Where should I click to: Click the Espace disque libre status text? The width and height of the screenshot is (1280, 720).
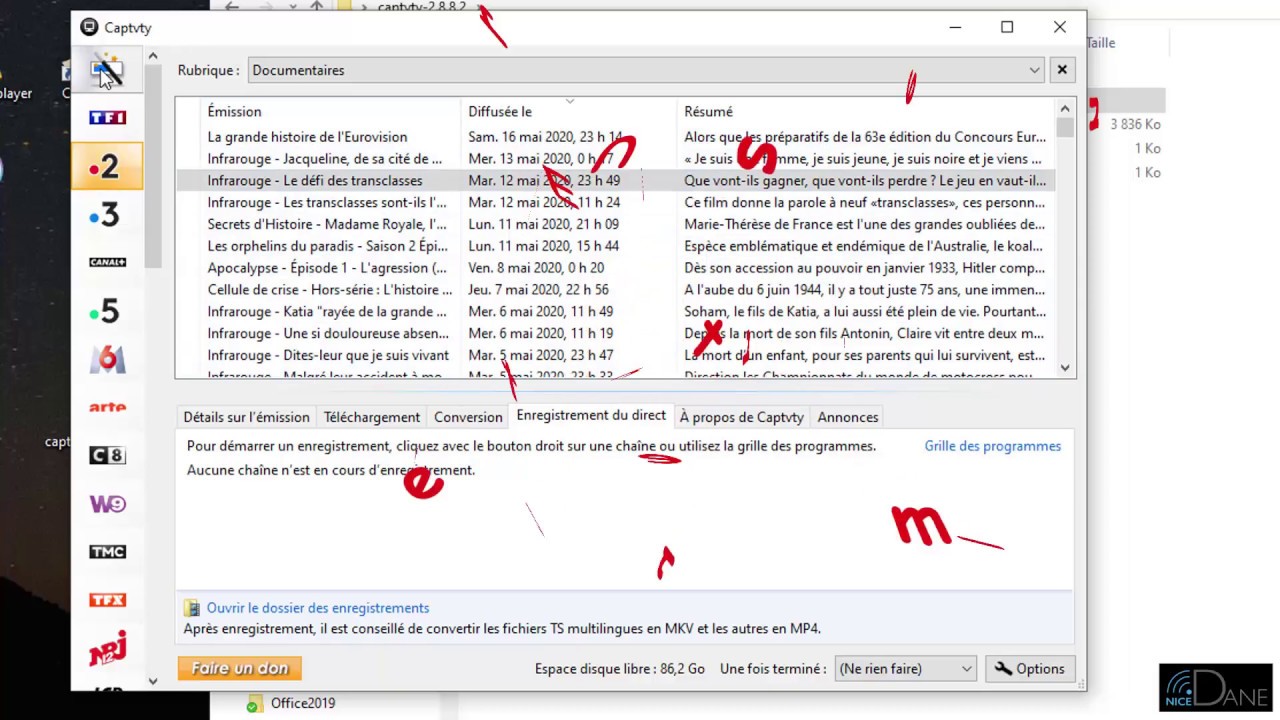click(620, 669)
